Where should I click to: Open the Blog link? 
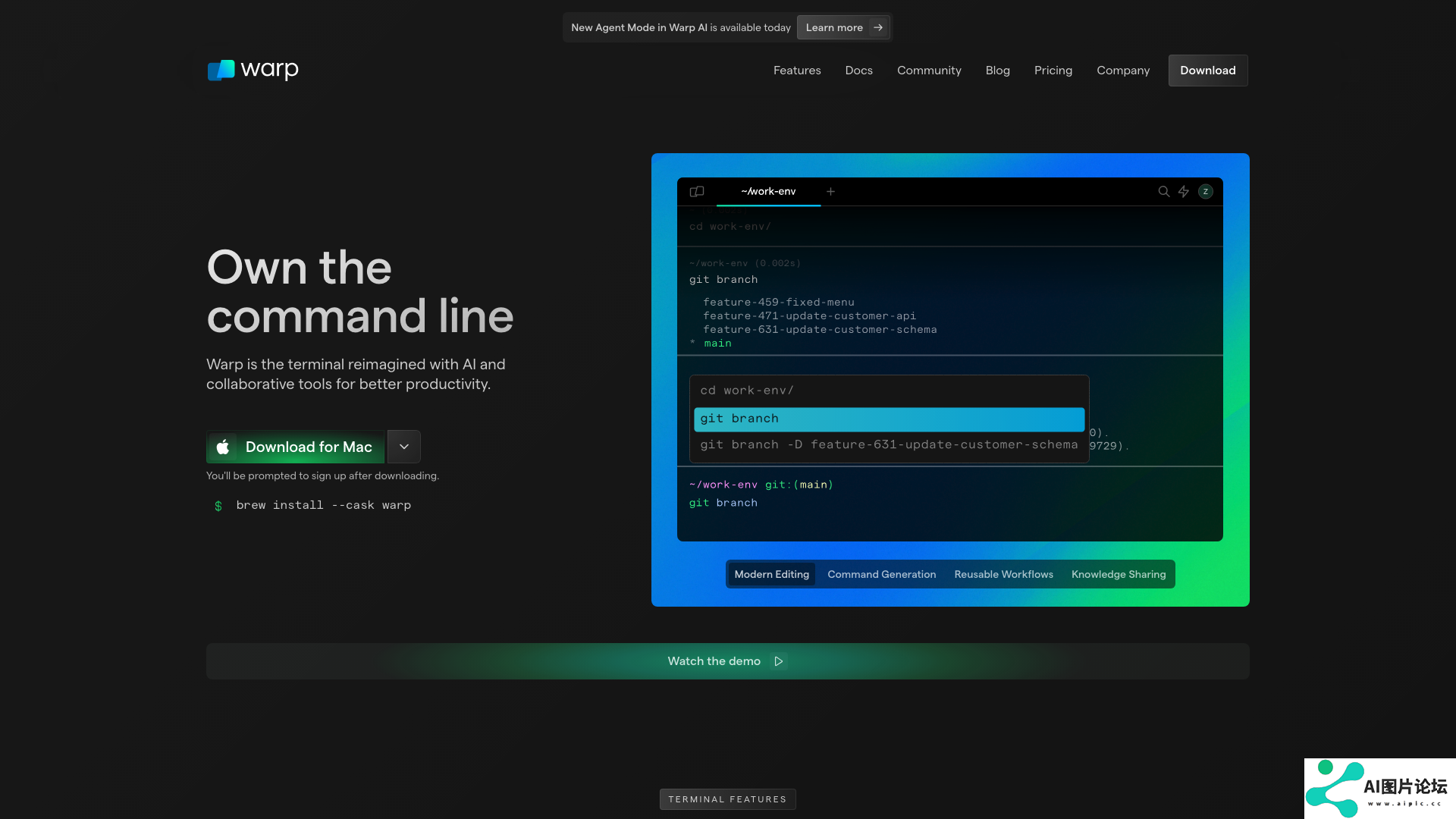click(998, 71)
